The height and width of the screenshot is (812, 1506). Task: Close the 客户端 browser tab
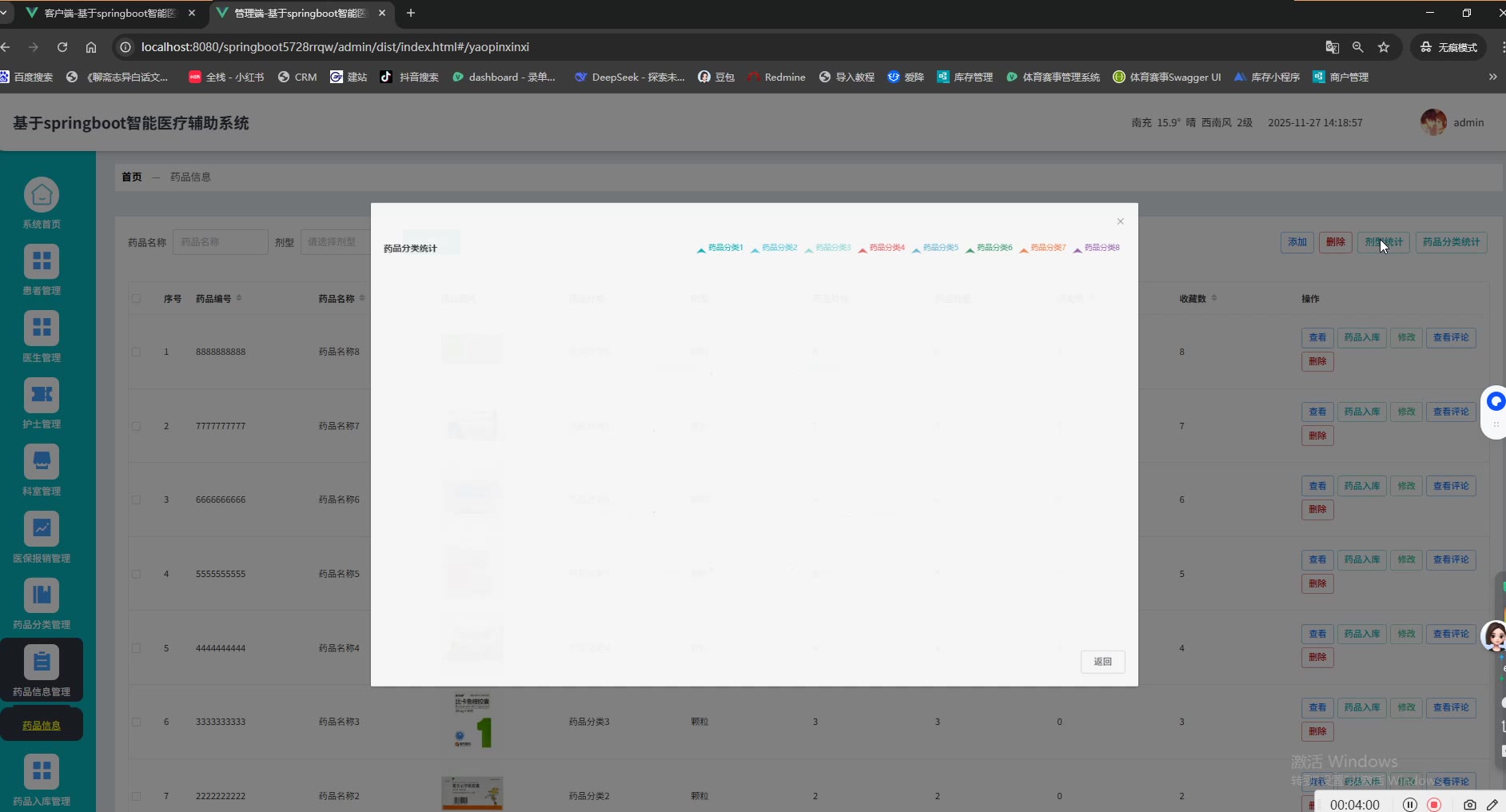pos(192,13)
